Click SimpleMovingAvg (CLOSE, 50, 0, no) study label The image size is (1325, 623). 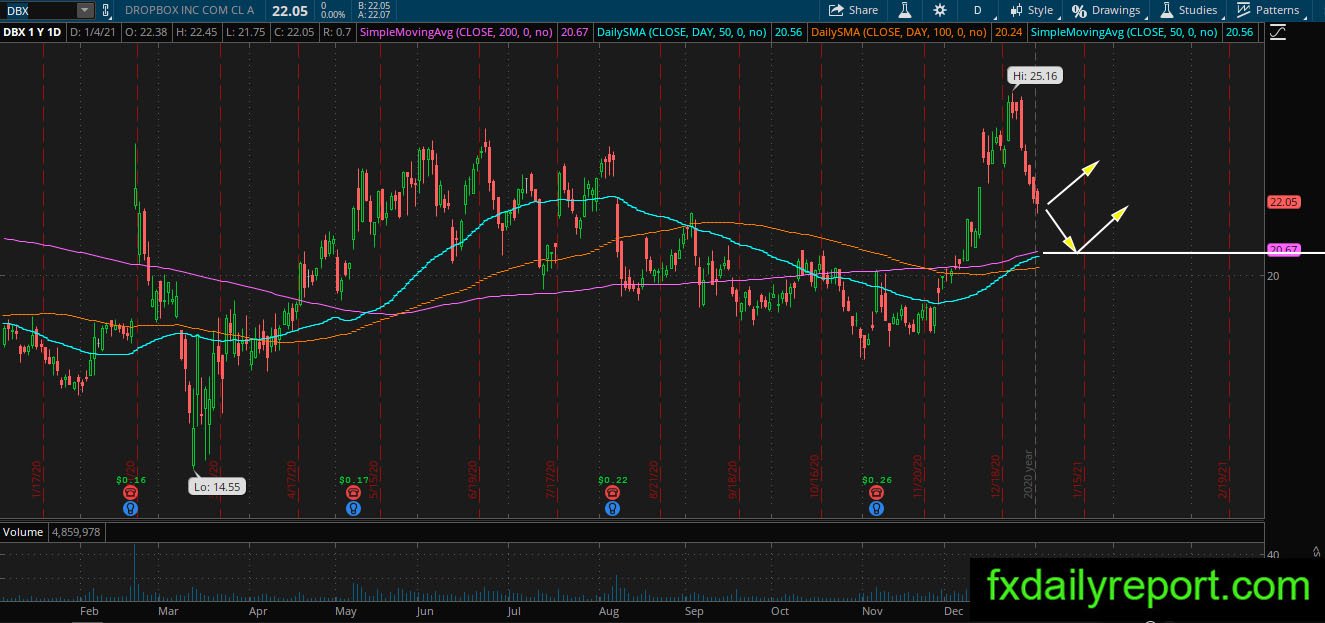[1124, 33]
